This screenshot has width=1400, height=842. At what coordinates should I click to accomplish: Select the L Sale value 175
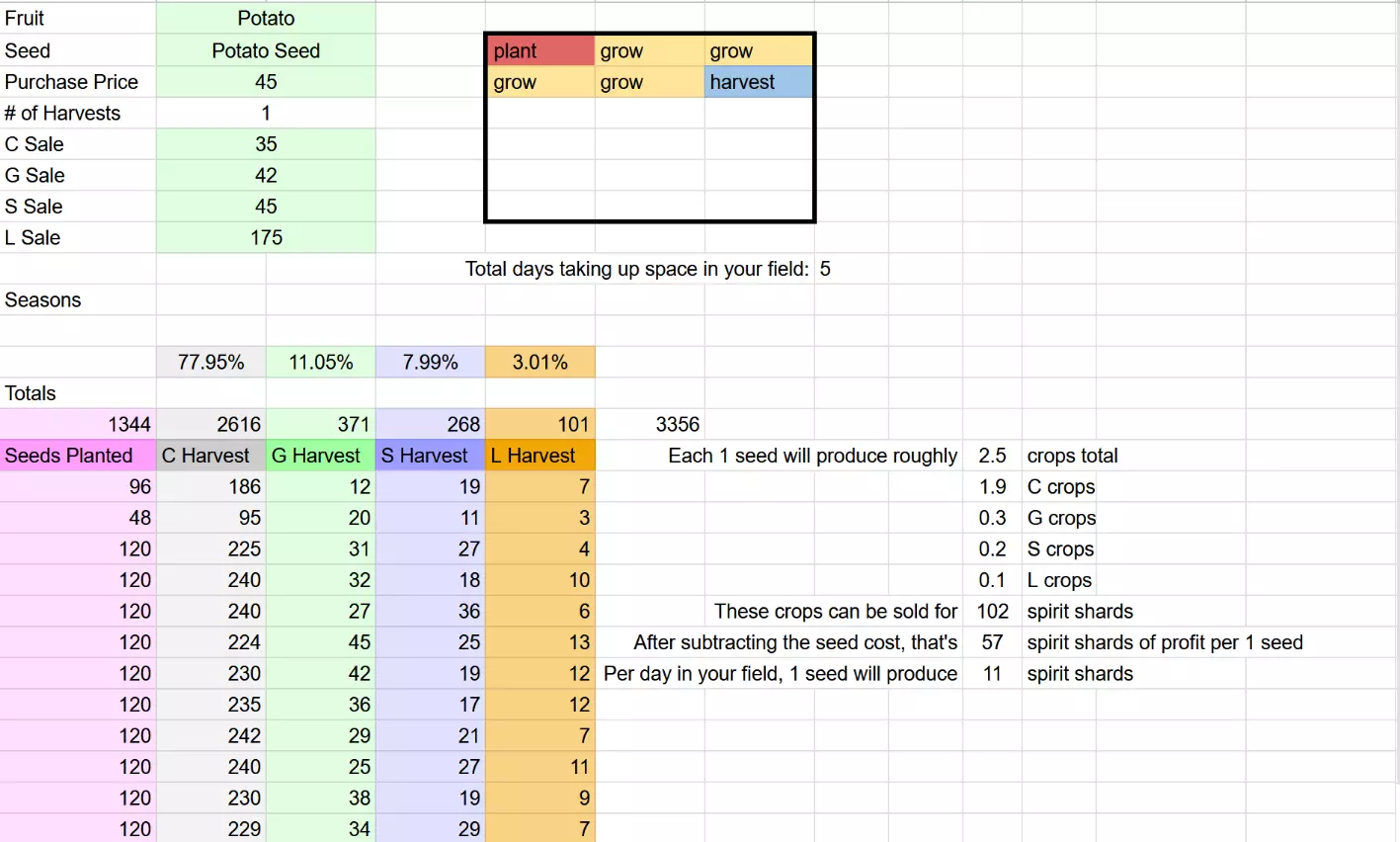coord(266,238)
